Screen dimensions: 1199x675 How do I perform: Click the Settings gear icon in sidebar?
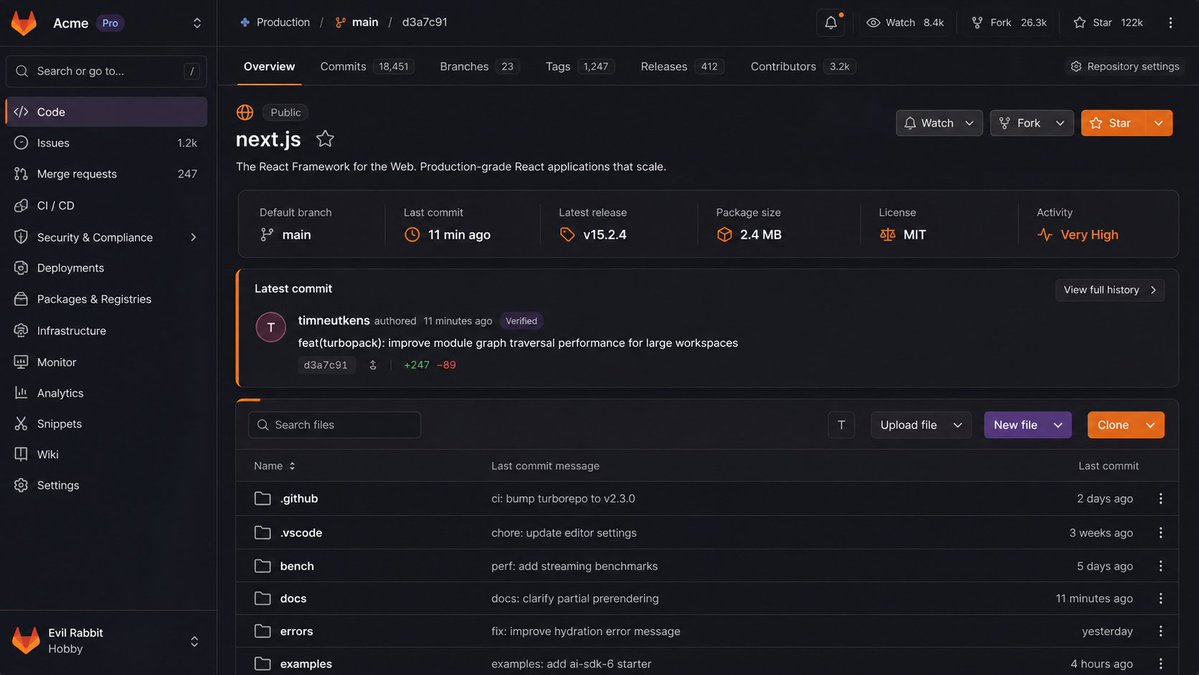click(x=21, y=485)
